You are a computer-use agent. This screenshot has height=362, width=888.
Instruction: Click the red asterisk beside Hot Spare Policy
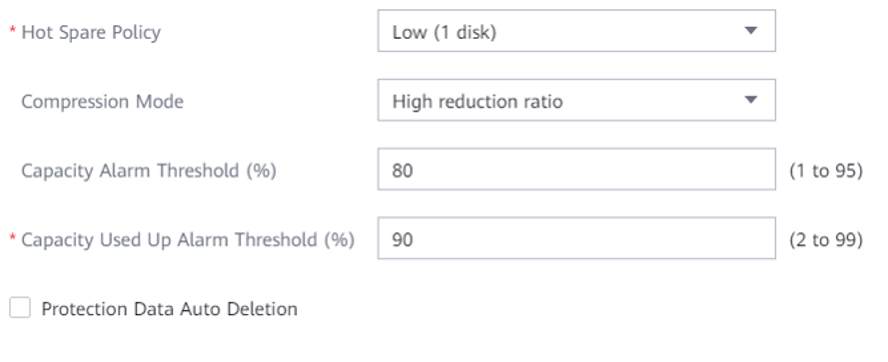click(x=12, y=29)
